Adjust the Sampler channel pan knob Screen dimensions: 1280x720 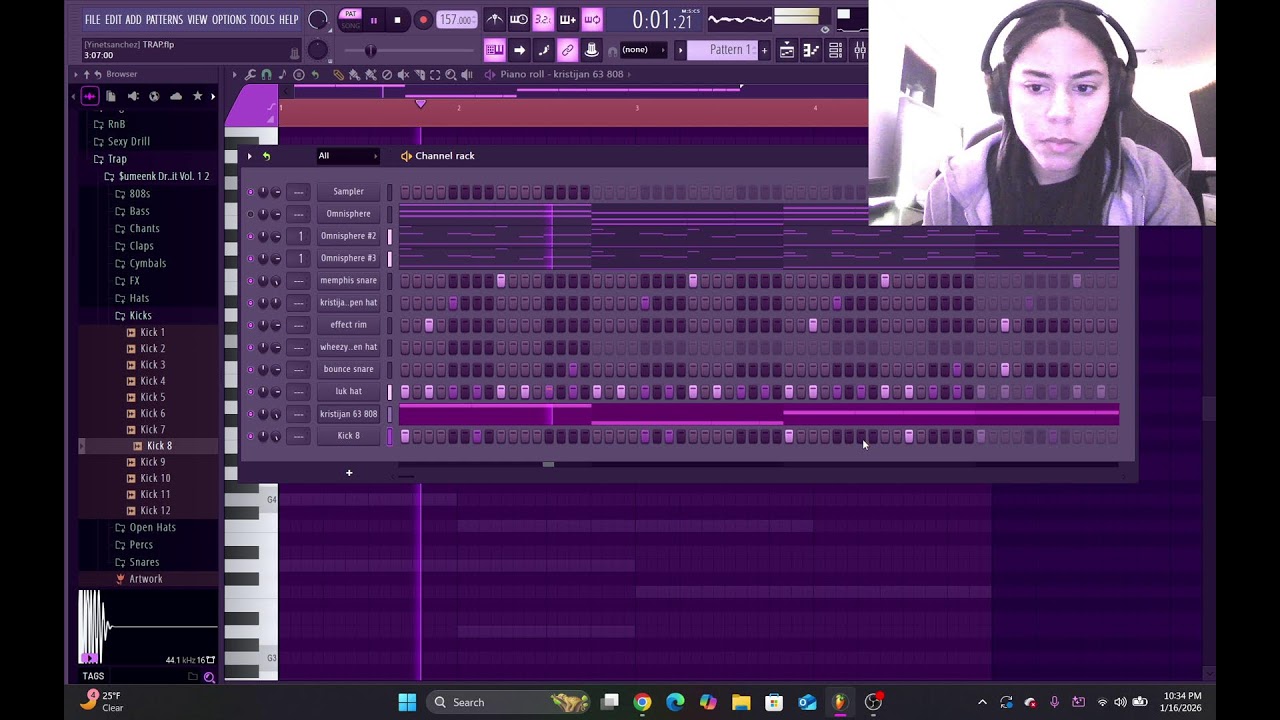click(x=263, y=192)
